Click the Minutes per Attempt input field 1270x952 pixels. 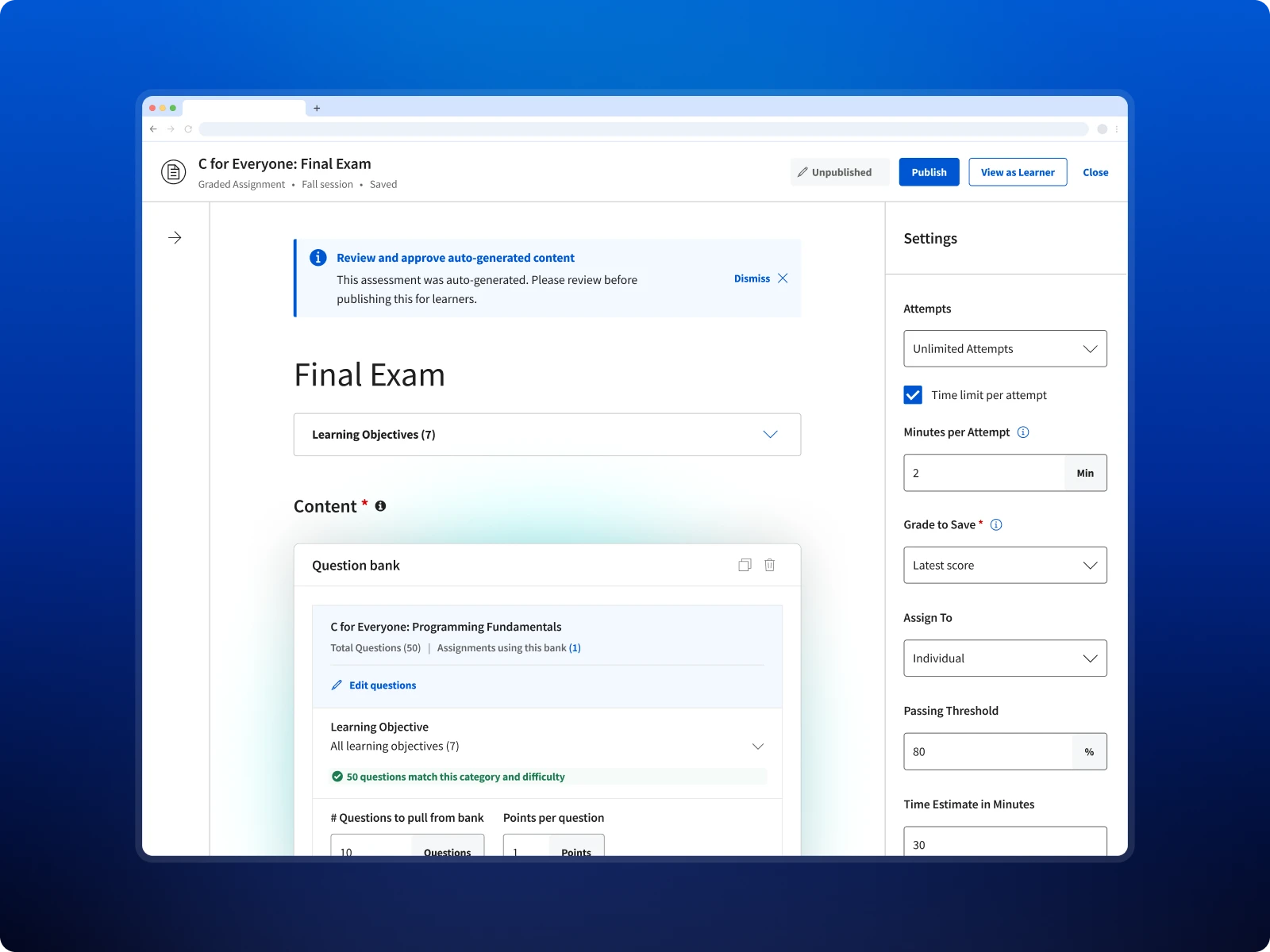click(984, 473)
